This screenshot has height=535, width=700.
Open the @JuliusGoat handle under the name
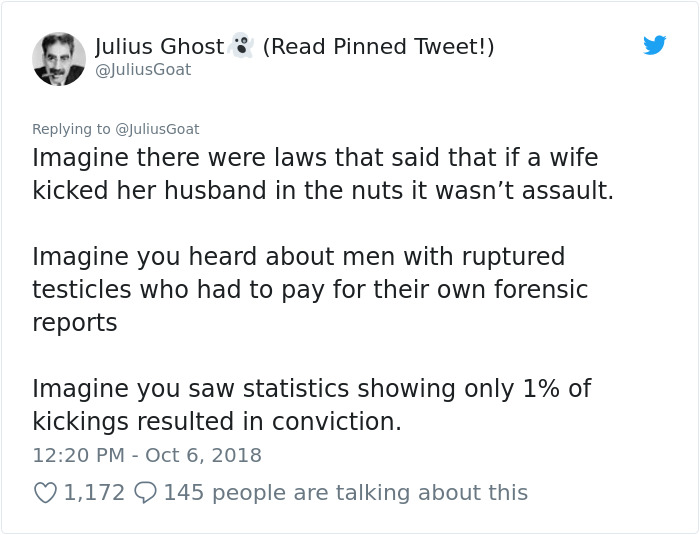click(x=143, y=70)
